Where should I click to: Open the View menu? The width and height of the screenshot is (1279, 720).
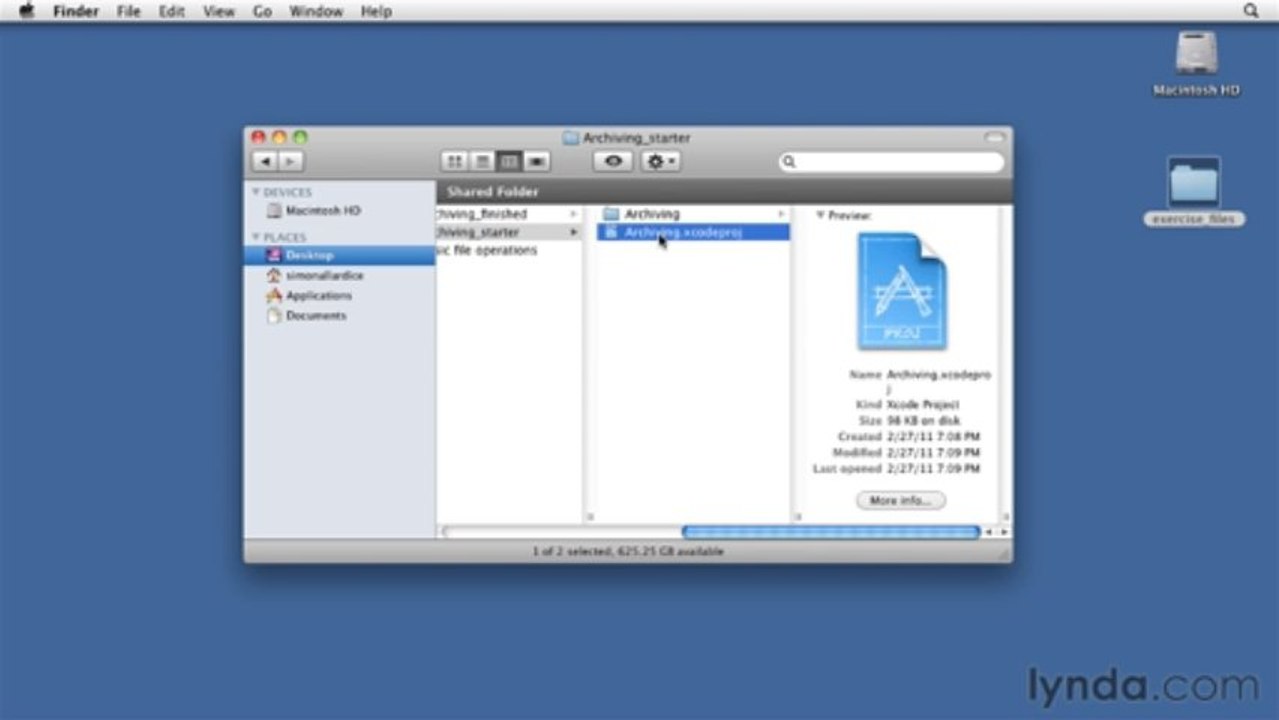coord(219,11)
